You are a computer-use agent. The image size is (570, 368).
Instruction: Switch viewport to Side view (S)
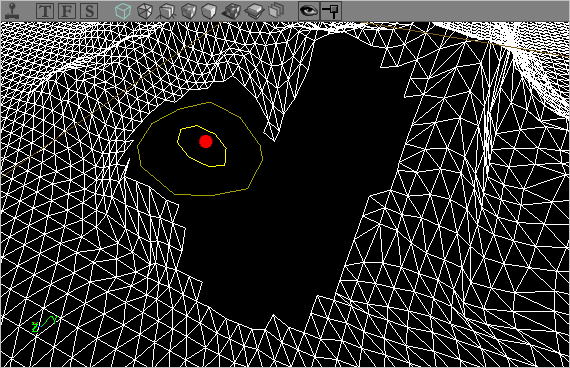(89, 11)
